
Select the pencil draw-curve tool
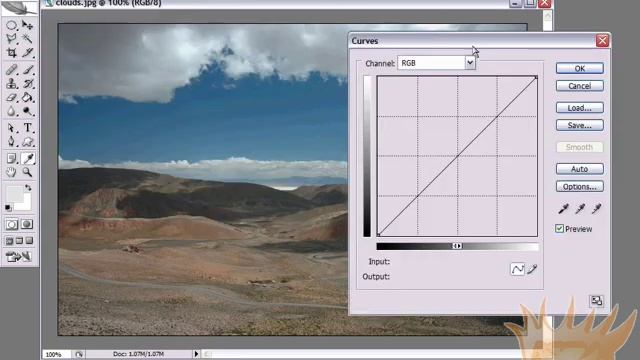(x=532, y=269)
